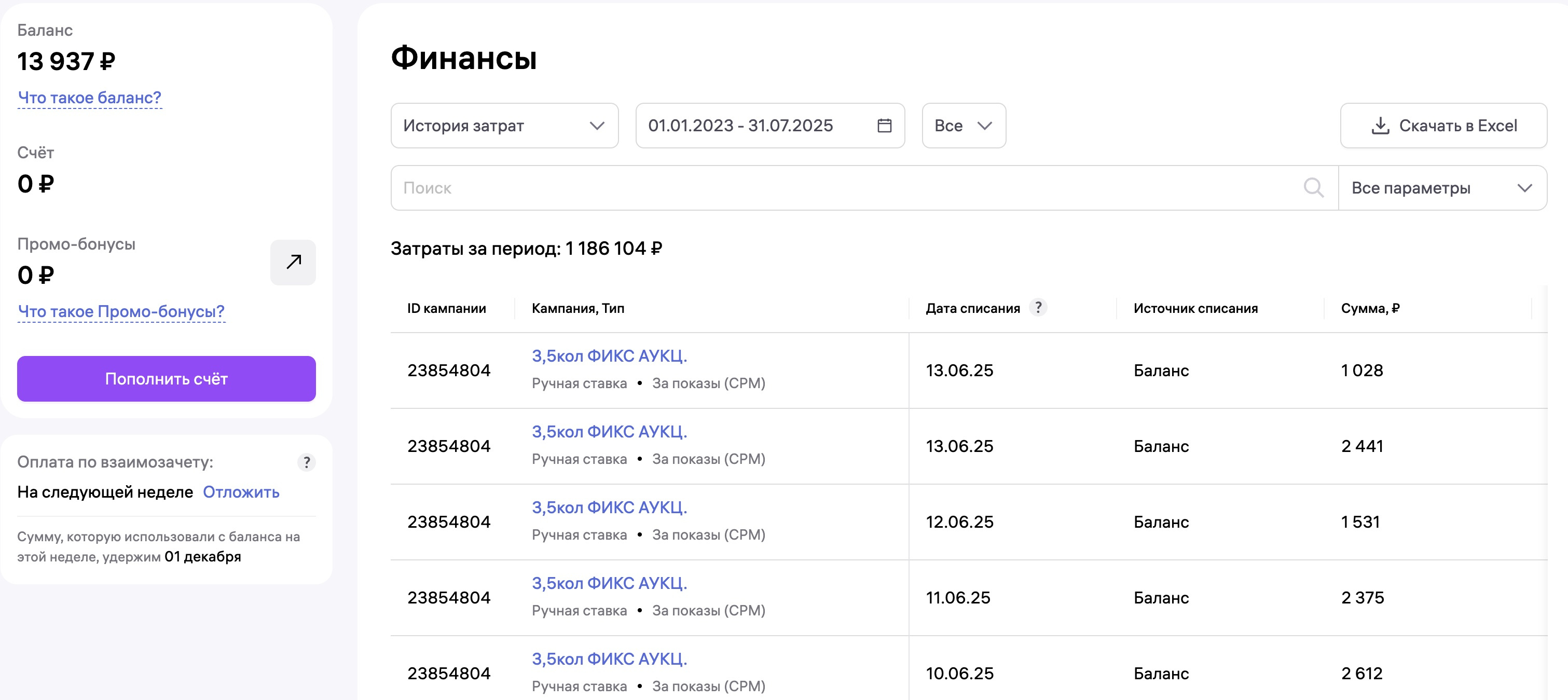Image resolution: width=1568 pixels, height=700 pixels.
Task: Click download icon in Скачать в Excel
Action: pyautogui.click(x=1380, y=126)
